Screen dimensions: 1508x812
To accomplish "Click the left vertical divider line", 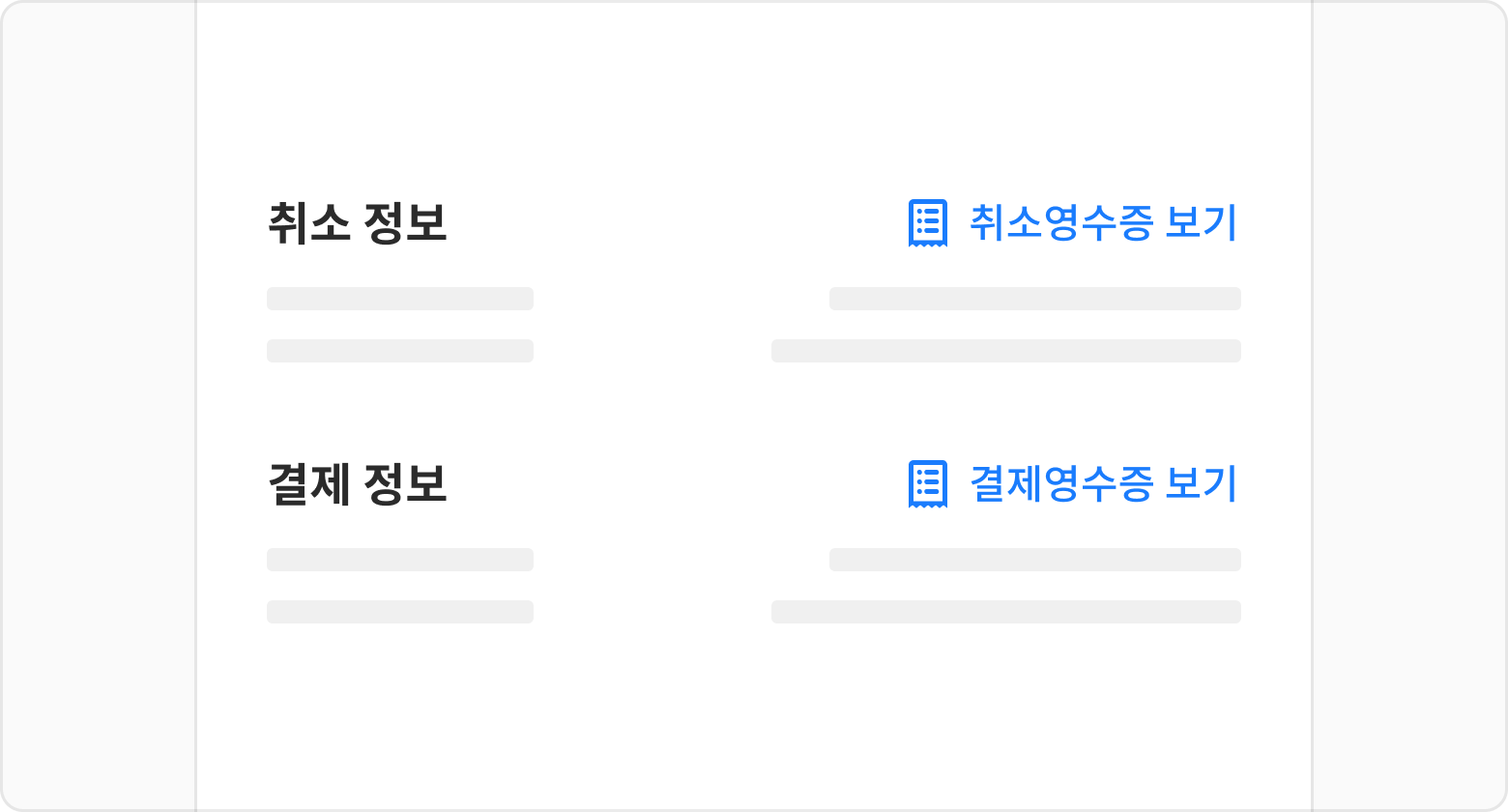I will point(196,406).
